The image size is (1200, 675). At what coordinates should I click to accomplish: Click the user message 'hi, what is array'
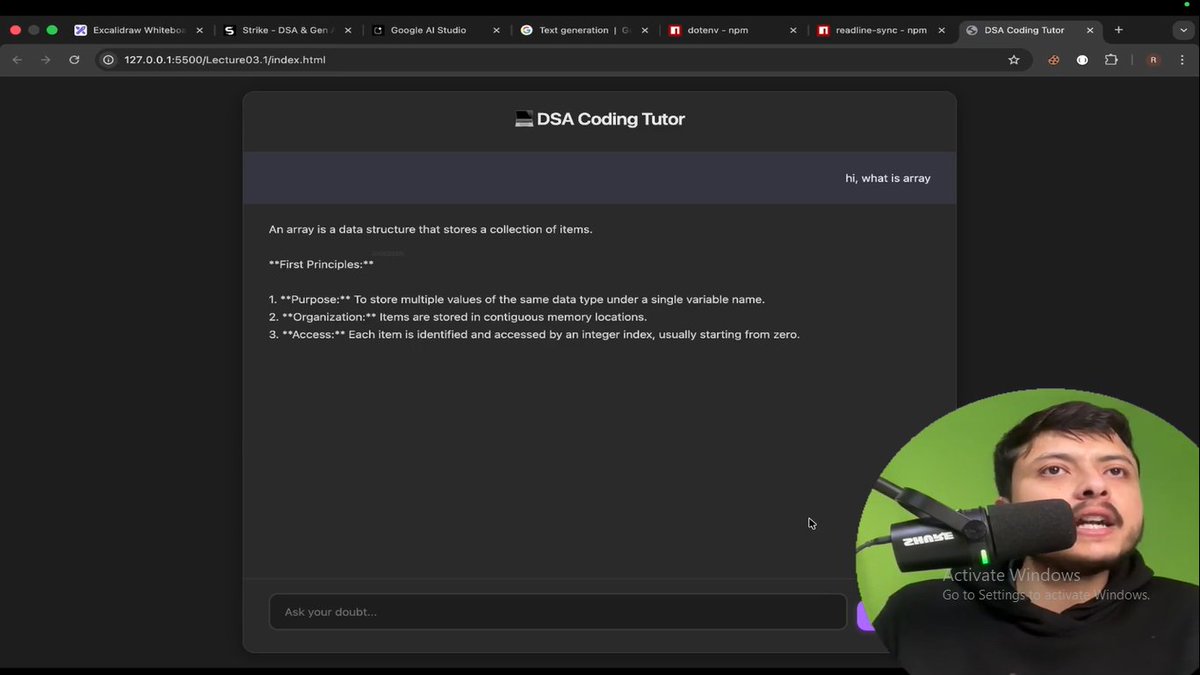click(888, 178)
